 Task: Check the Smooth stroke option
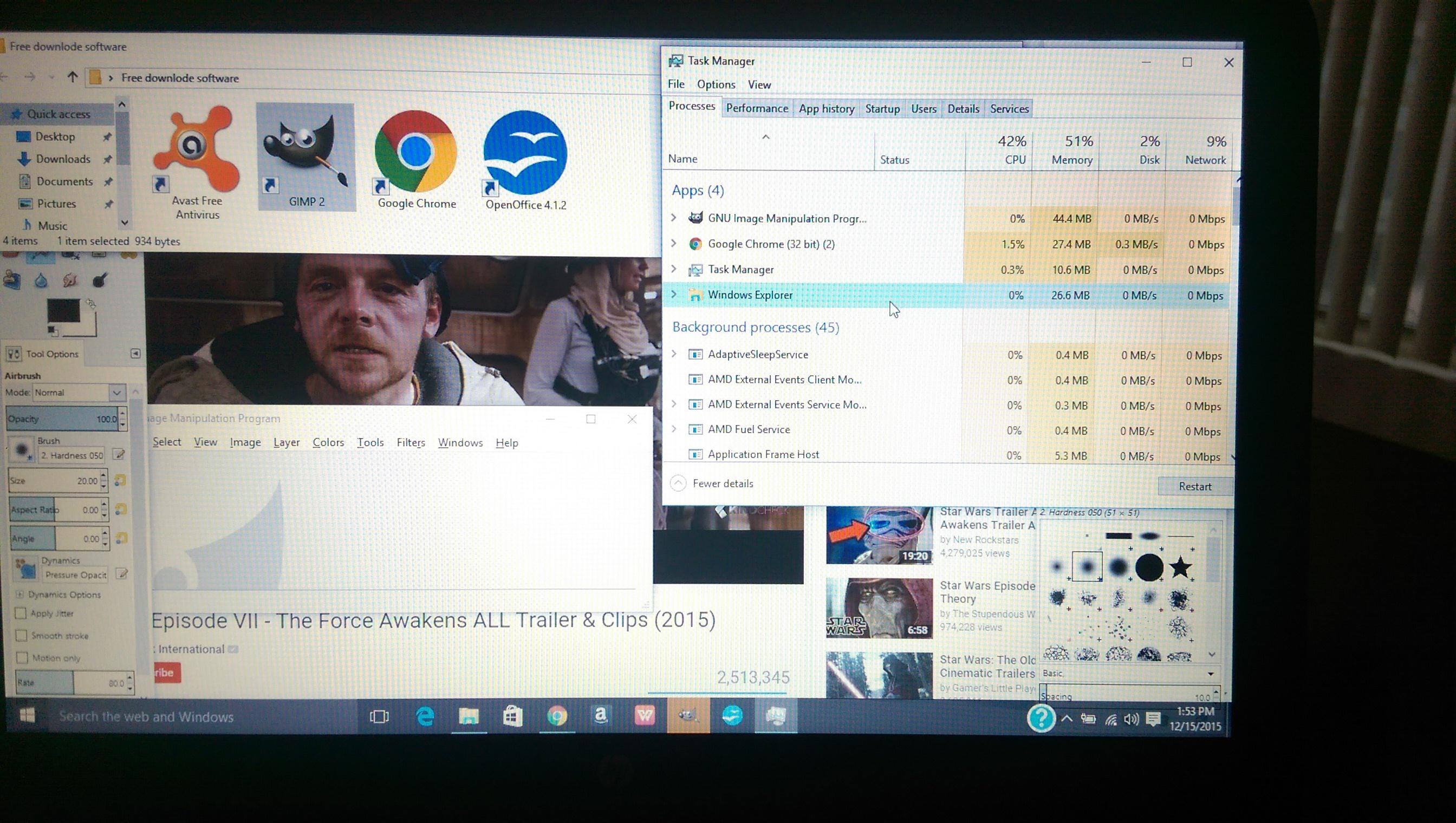coord(22,635)
